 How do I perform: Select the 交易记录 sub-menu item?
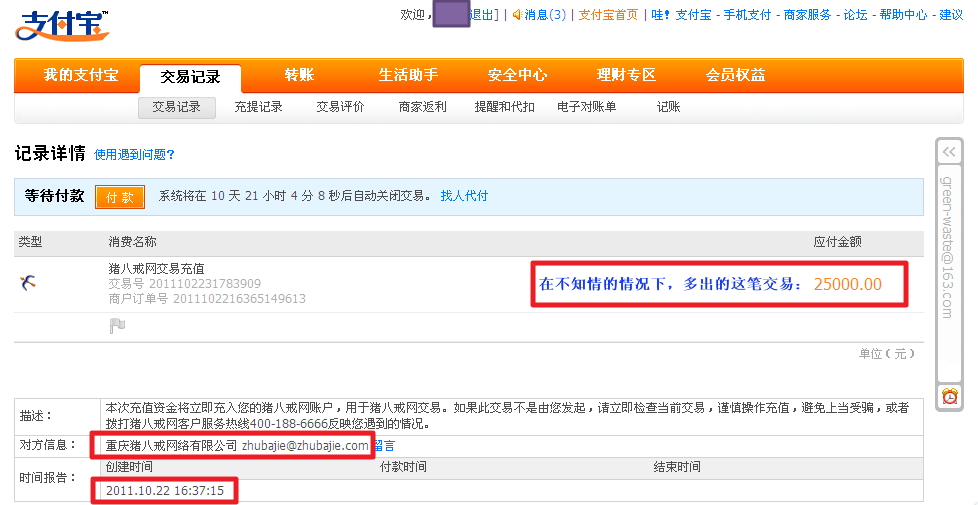177,107
